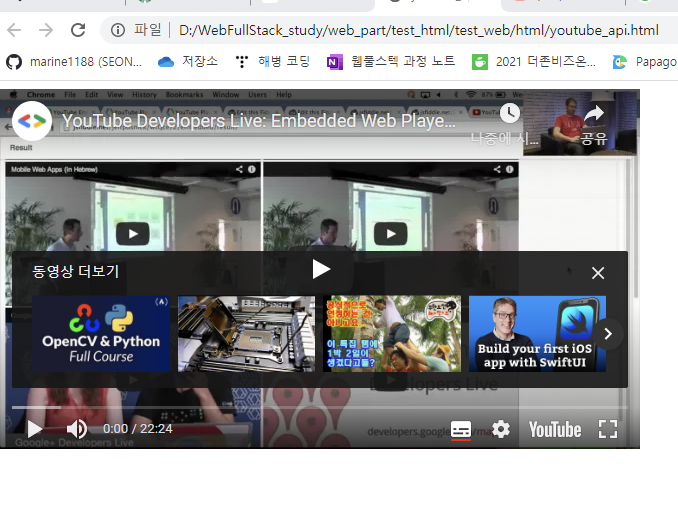Reload the page
This screenshot has height=522, width=678.
point(78,30)
